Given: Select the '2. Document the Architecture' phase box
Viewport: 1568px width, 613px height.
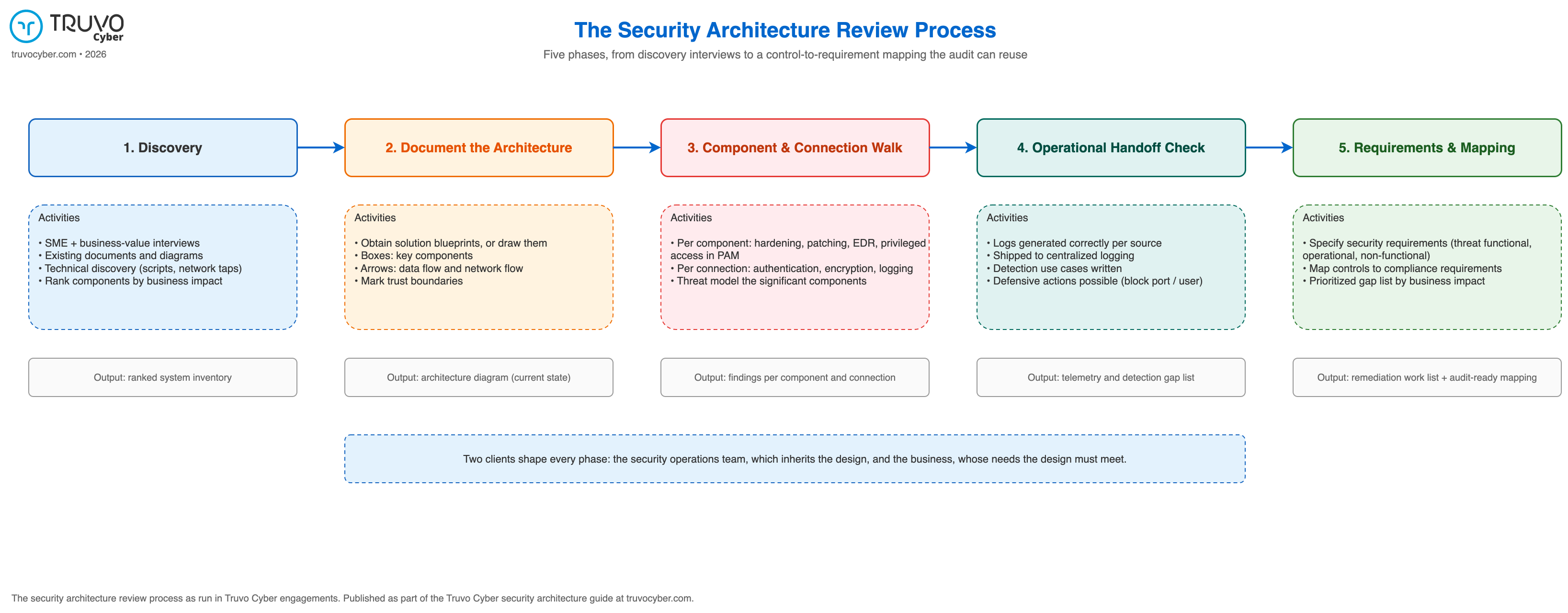Looking at the screenshot, I should tap(478, 148).
